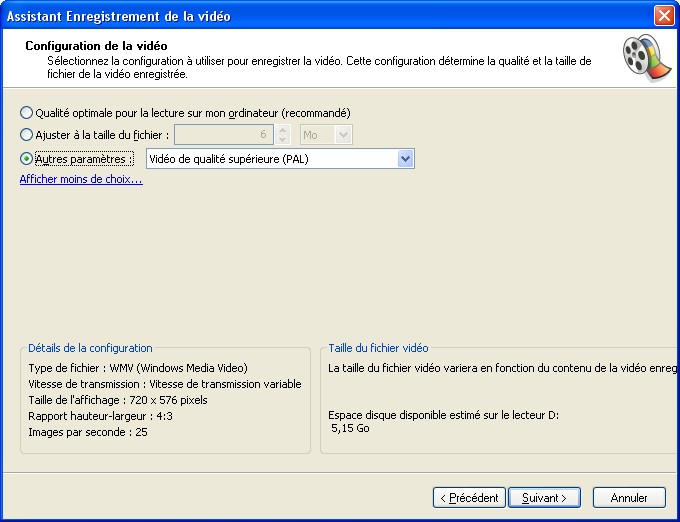Image resolution: width=680 pixels, height=522 pixels.
Task: Click the 'Assistant Enregistrement de la vidéo' title bar
Action: point(300,15)
